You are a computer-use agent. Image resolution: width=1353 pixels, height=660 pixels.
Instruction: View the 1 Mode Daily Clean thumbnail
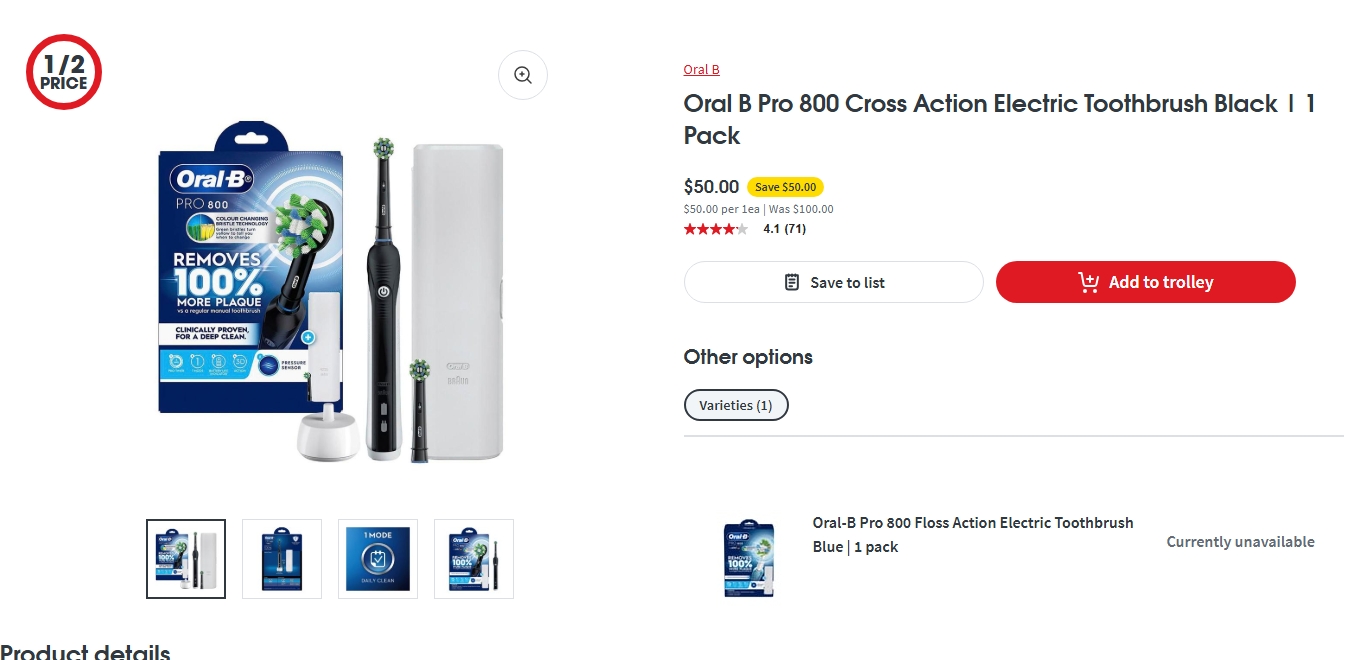[x=378, y=559]
